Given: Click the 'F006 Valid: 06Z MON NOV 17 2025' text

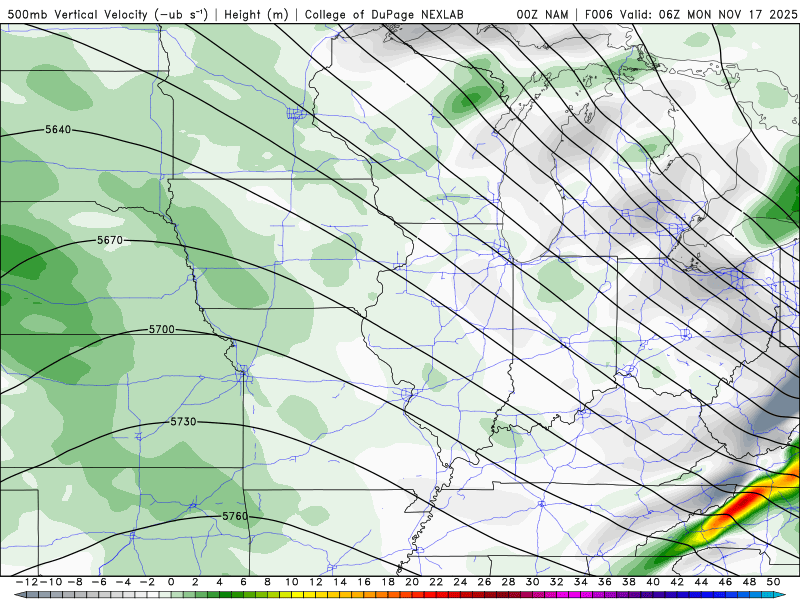Looking at the screenshot, I should (x=691, y=15).
